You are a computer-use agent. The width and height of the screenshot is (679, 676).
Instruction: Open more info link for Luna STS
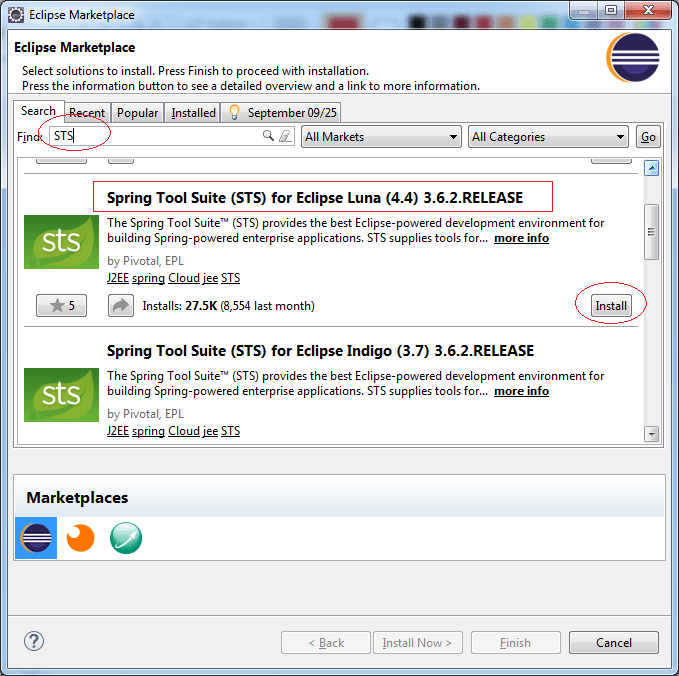point(521,238)
